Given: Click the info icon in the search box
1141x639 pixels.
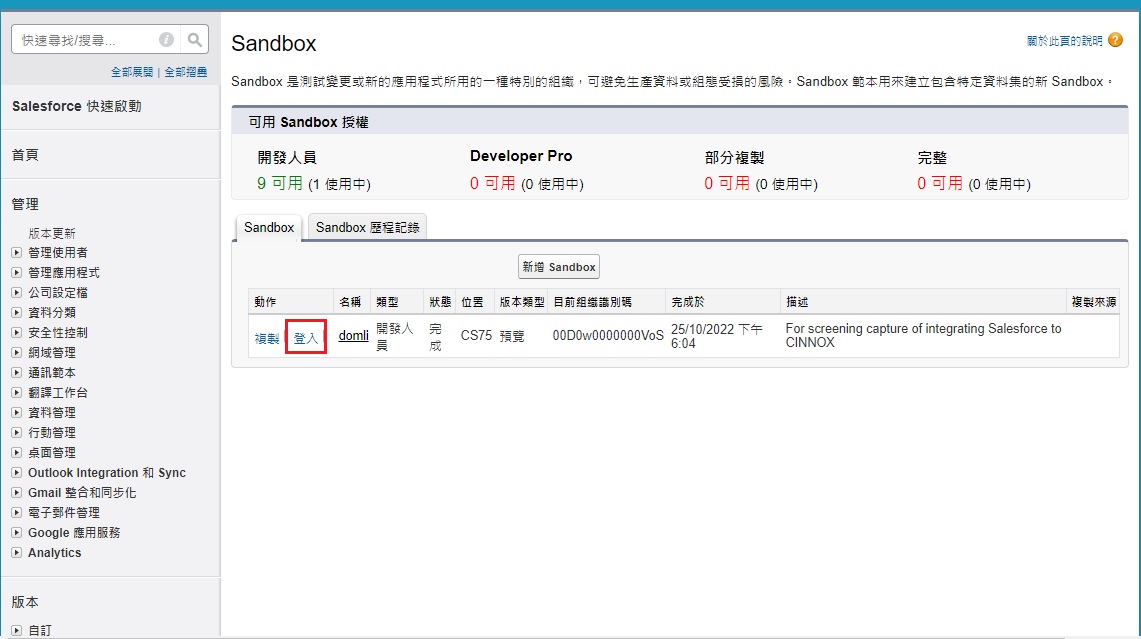Looking at the screenshot, I should coord(167,40).
